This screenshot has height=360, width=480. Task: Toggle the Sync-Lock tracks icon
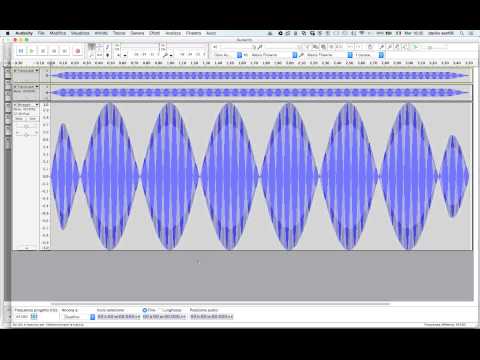pyautogui.click(x=370, y=47)
